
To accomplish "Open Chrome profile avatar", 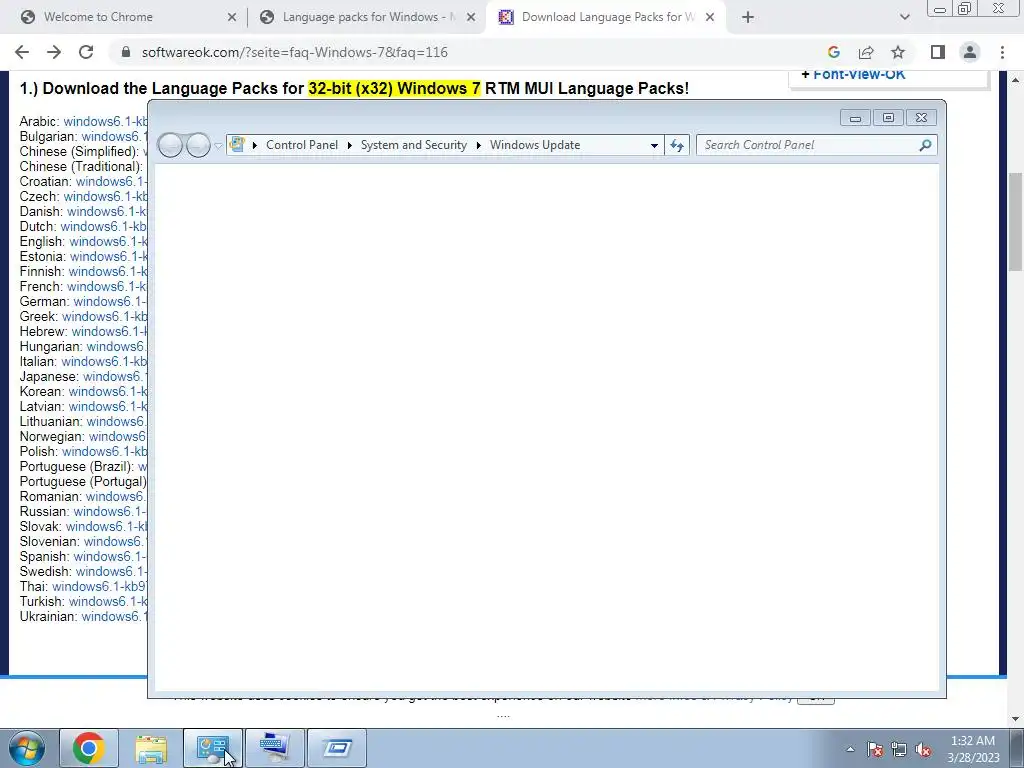I will (970, 52).
